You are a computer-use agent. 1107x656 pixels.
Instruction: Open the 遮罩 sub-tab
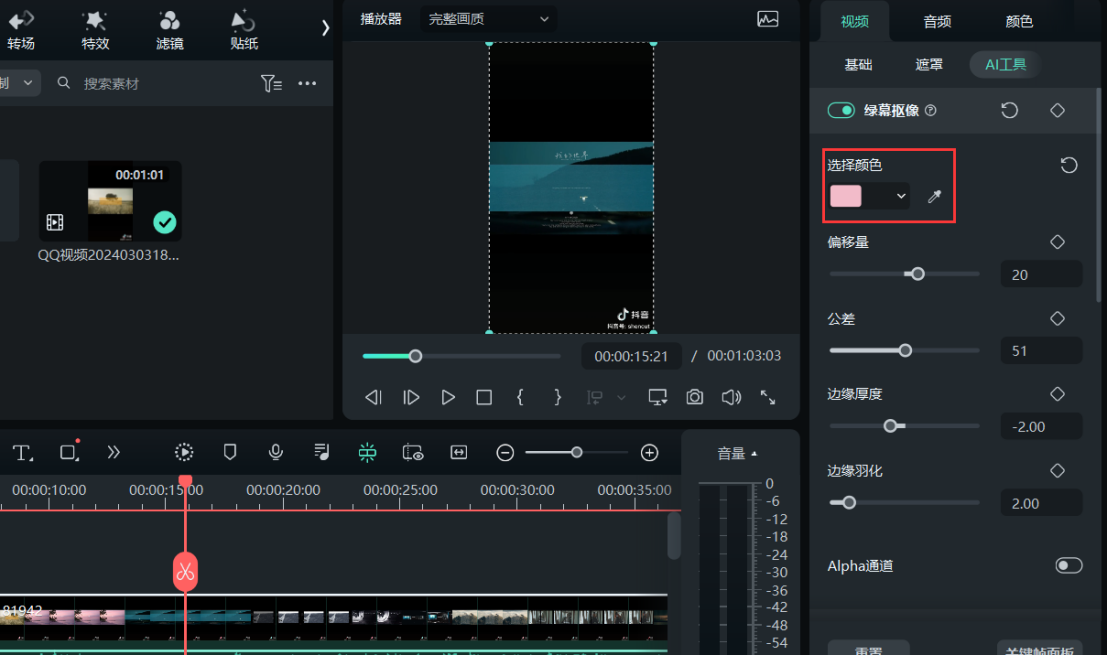929,65
